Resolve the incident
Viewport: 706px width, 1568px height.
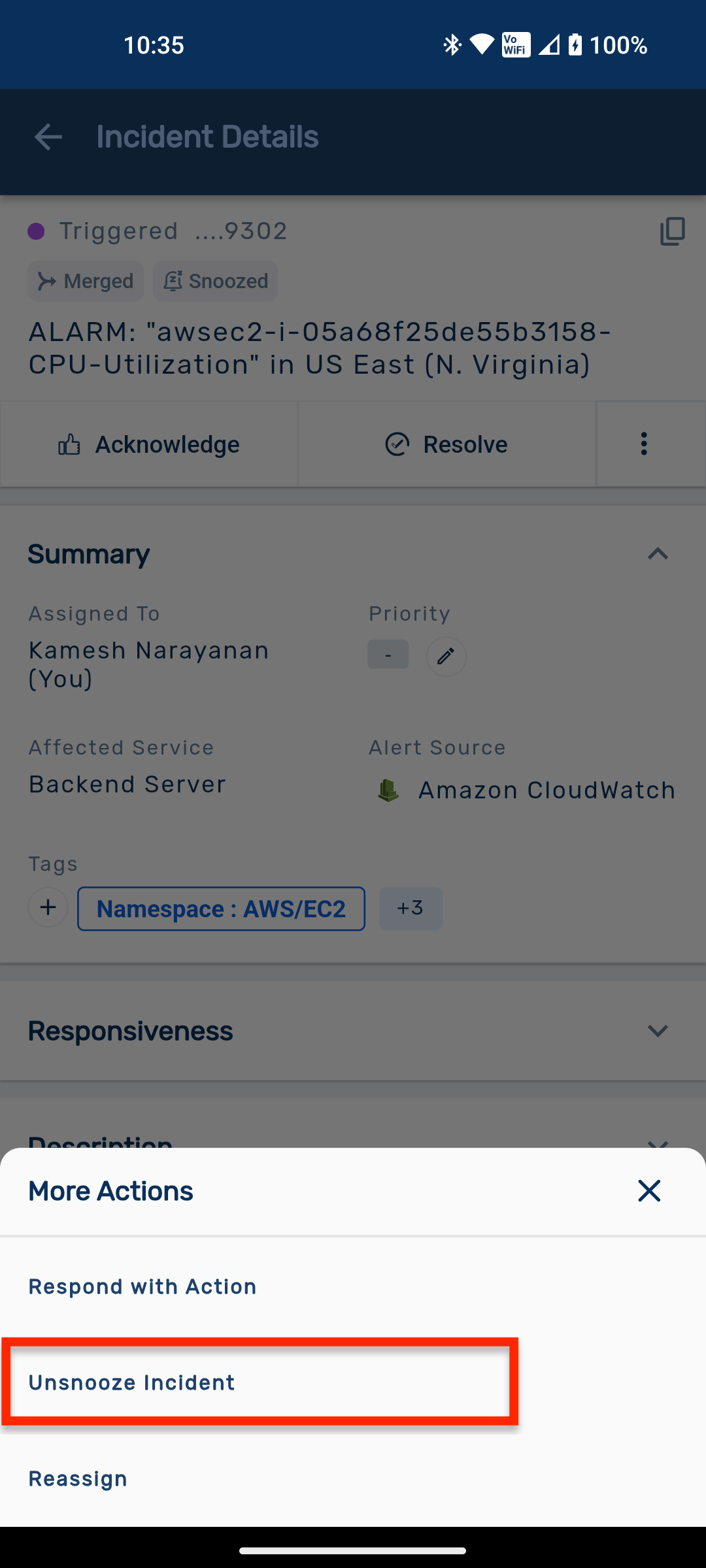[446, 444]
